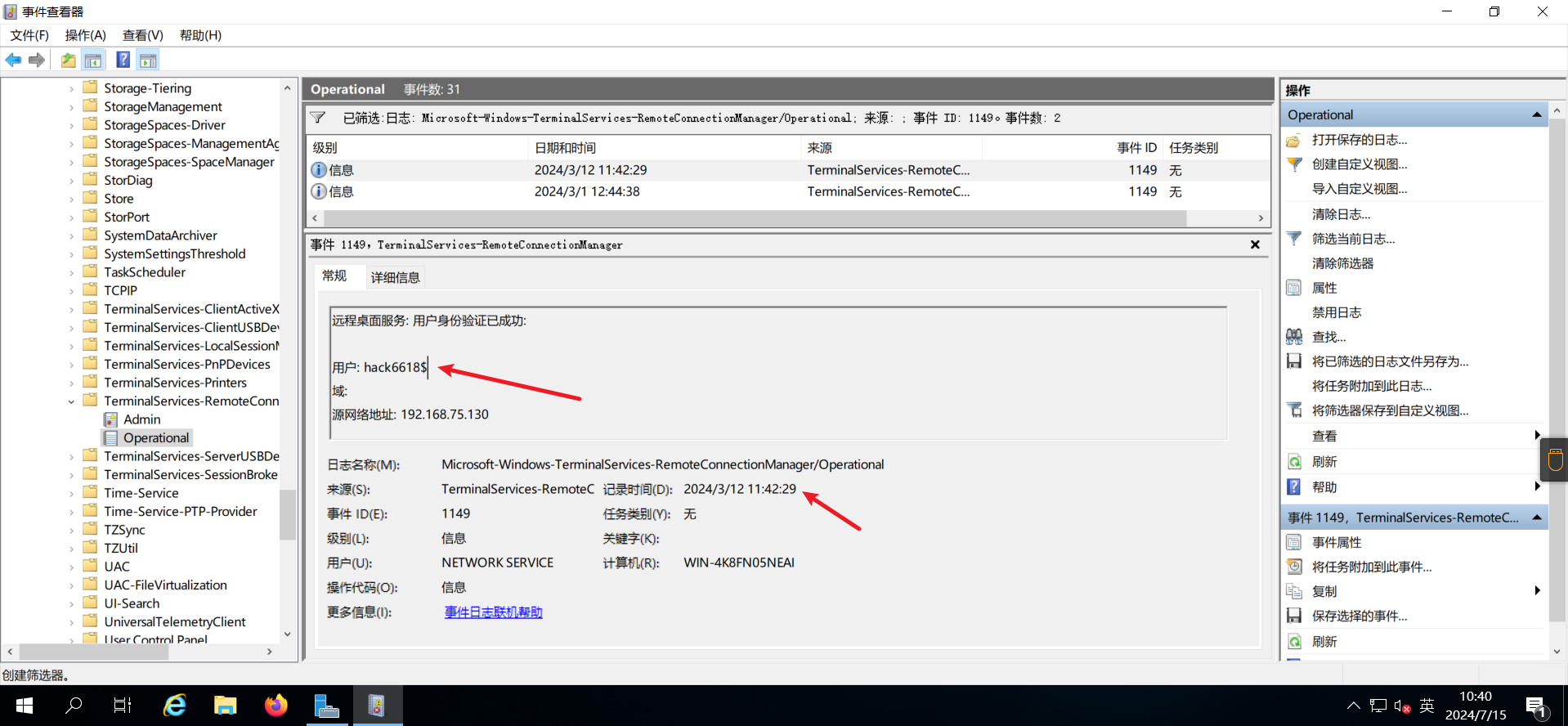This screenshot has width=1568, height=726.
Task: Click the event list horizontal scrollbar
Action: (754, 218)
